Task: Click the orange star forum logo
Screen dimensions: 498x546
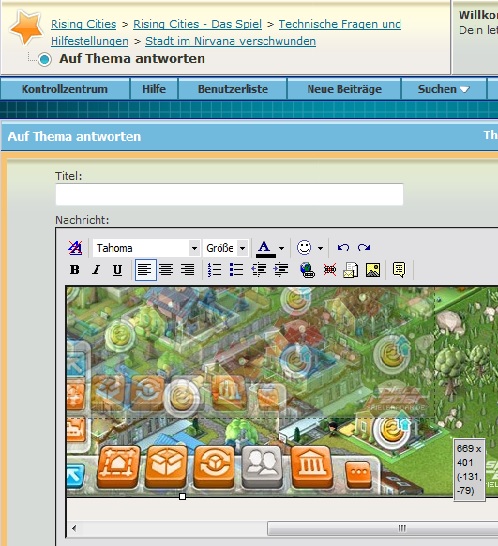Action: tap(26, 28)
